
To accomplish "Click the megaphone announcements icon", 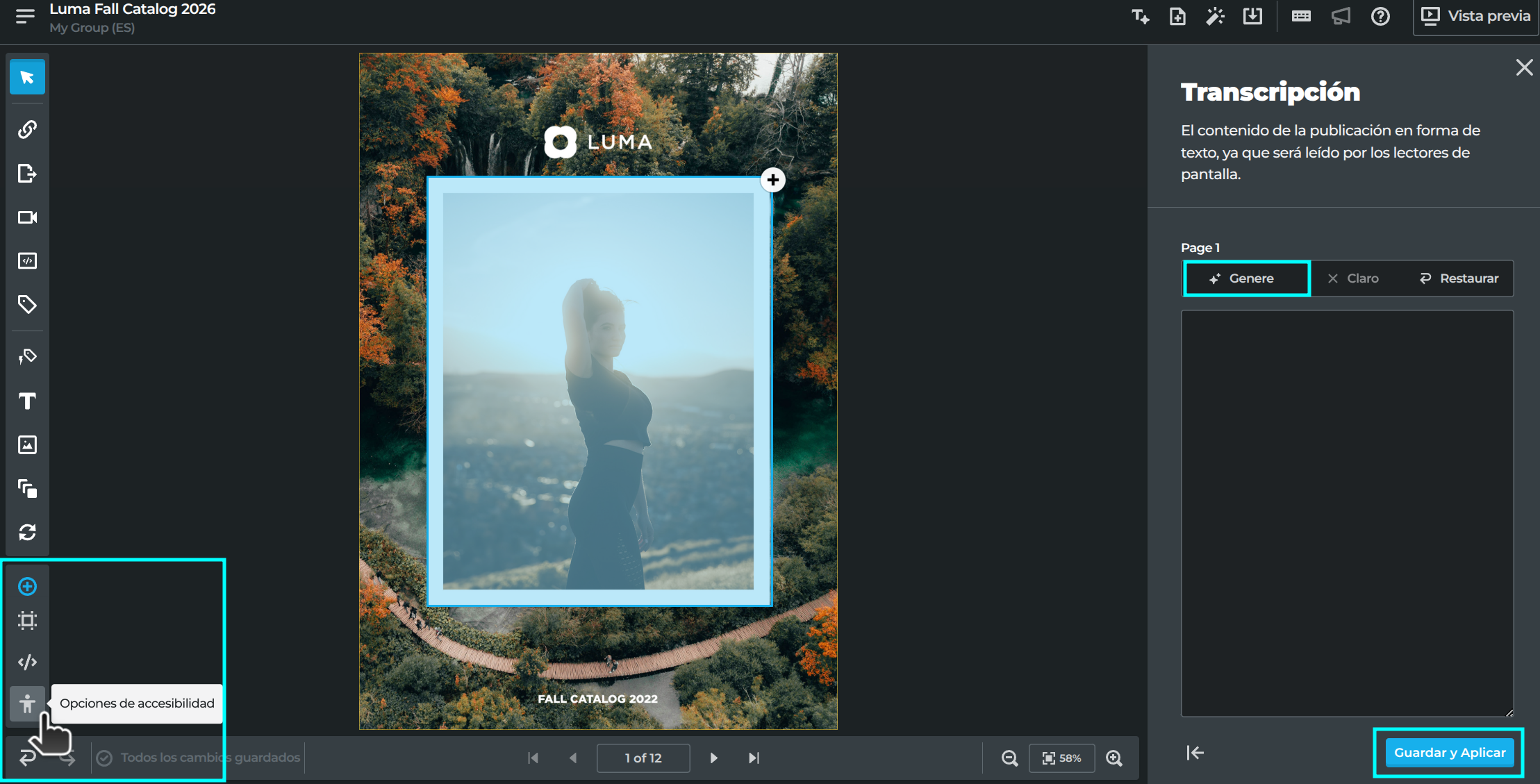I will (1341, 16).
